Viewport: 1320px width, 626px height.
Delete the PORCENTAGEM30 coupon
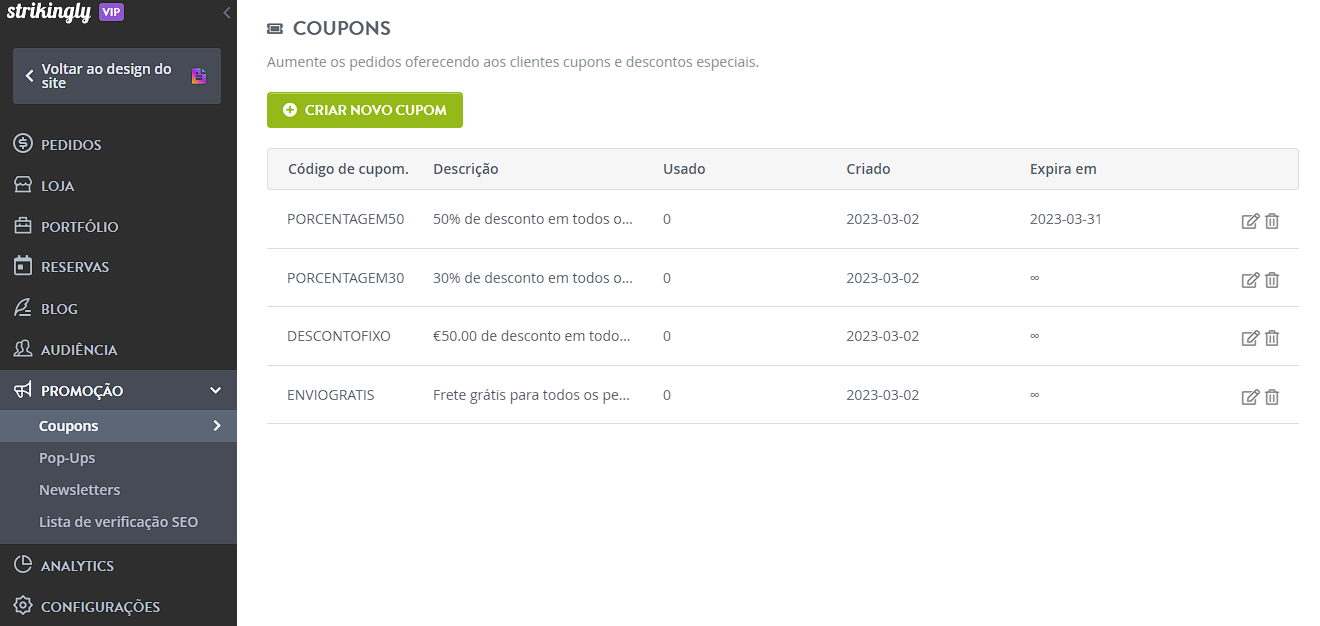(1272, 280)
